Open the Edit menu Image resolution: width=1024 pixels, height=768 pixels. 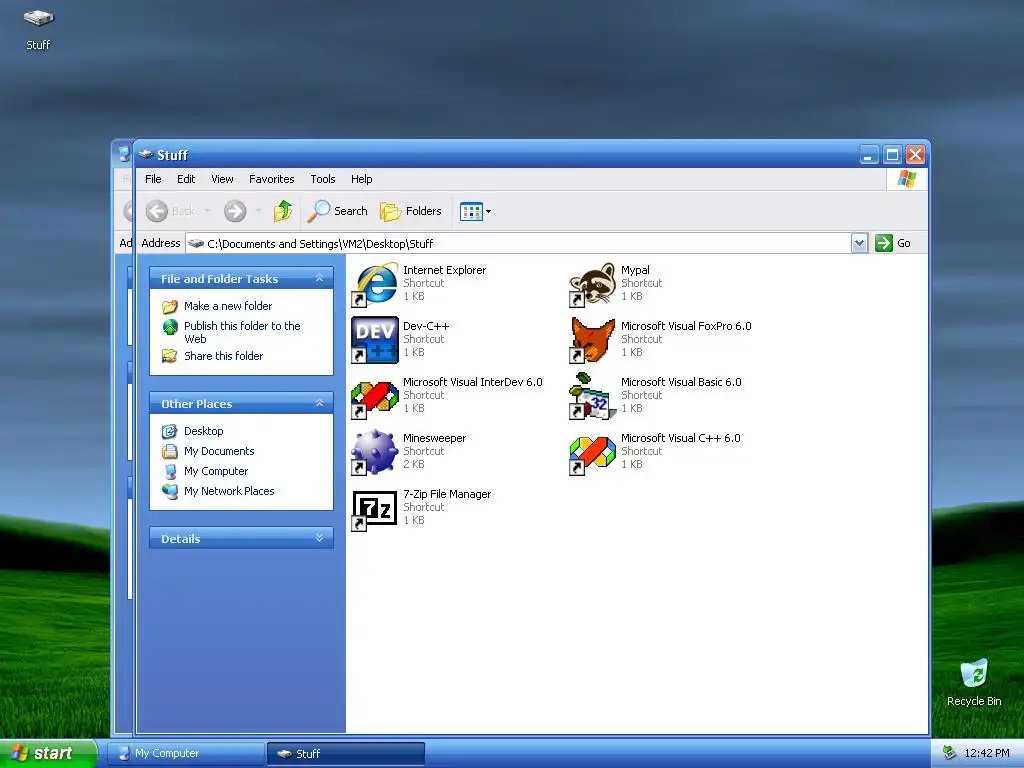tap(186, 179)
